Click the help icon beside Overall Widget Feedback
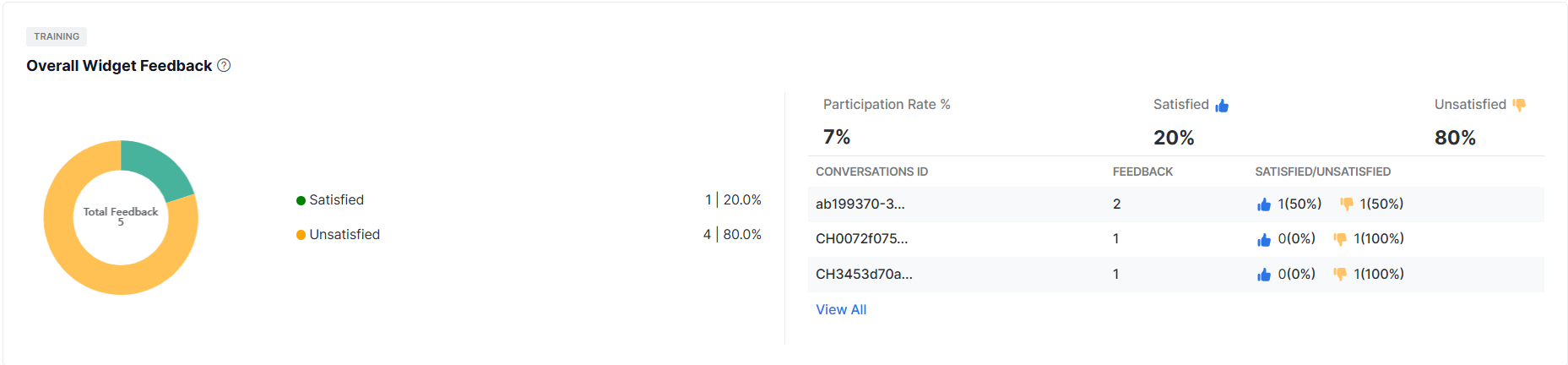The height and width of the screenshot is (365, 1568). tap(224, 65)
